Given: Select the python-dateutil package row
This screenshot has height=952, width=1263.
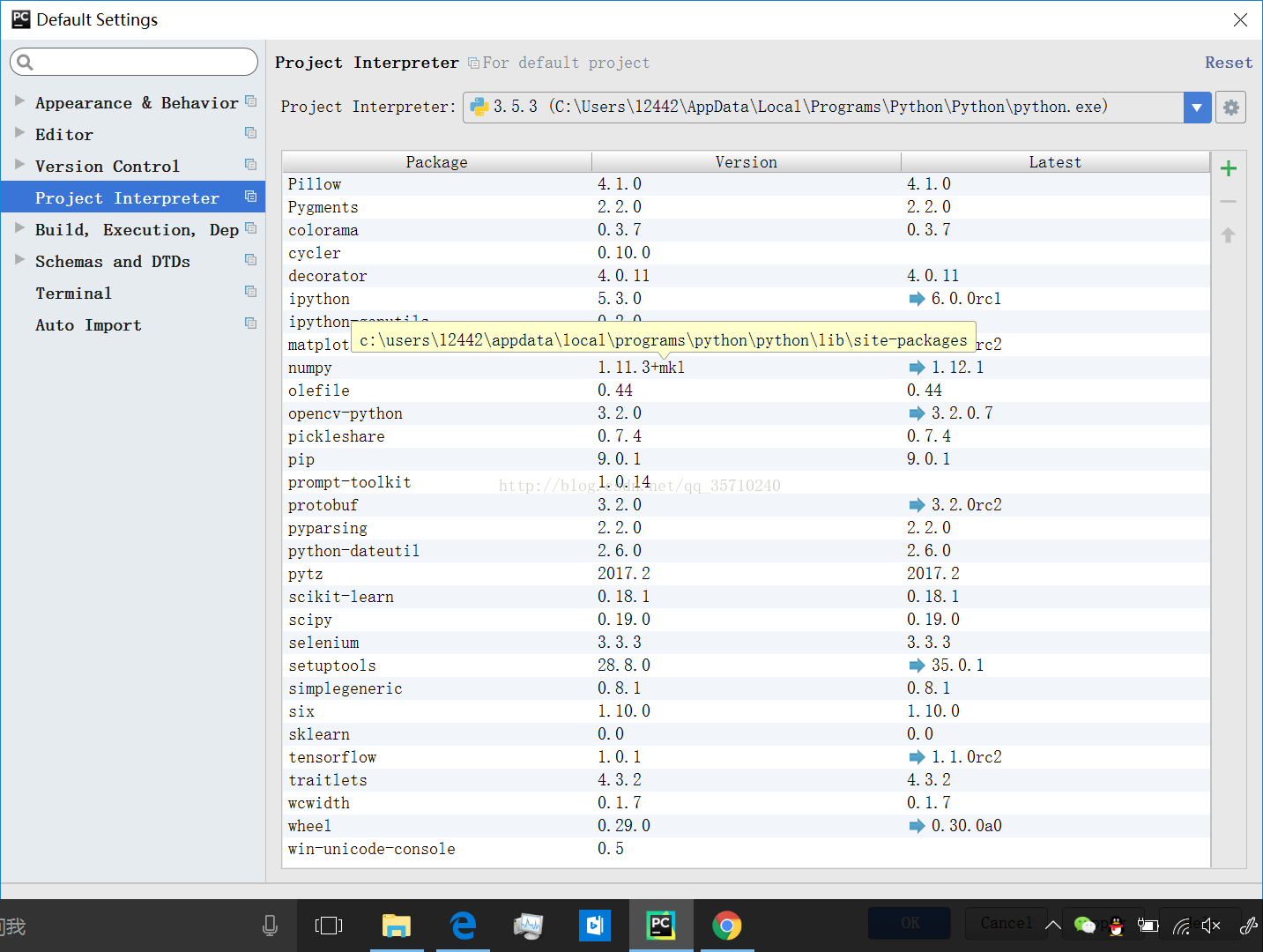Looking at the screenshot, I should 746,551.
